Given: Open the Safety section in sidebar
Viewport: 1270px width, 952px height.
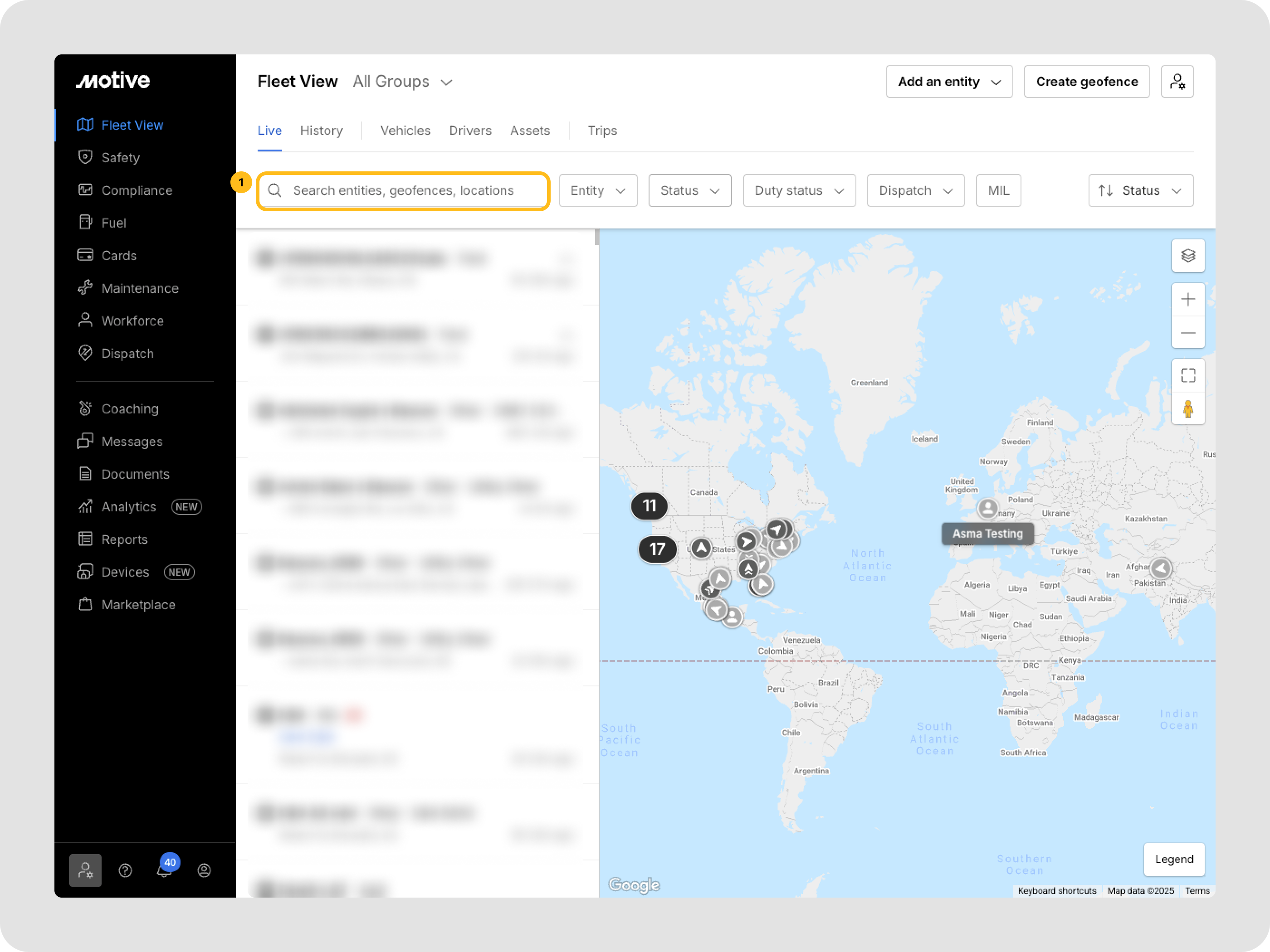Looking at the screenshot, I should click(121, 157).
